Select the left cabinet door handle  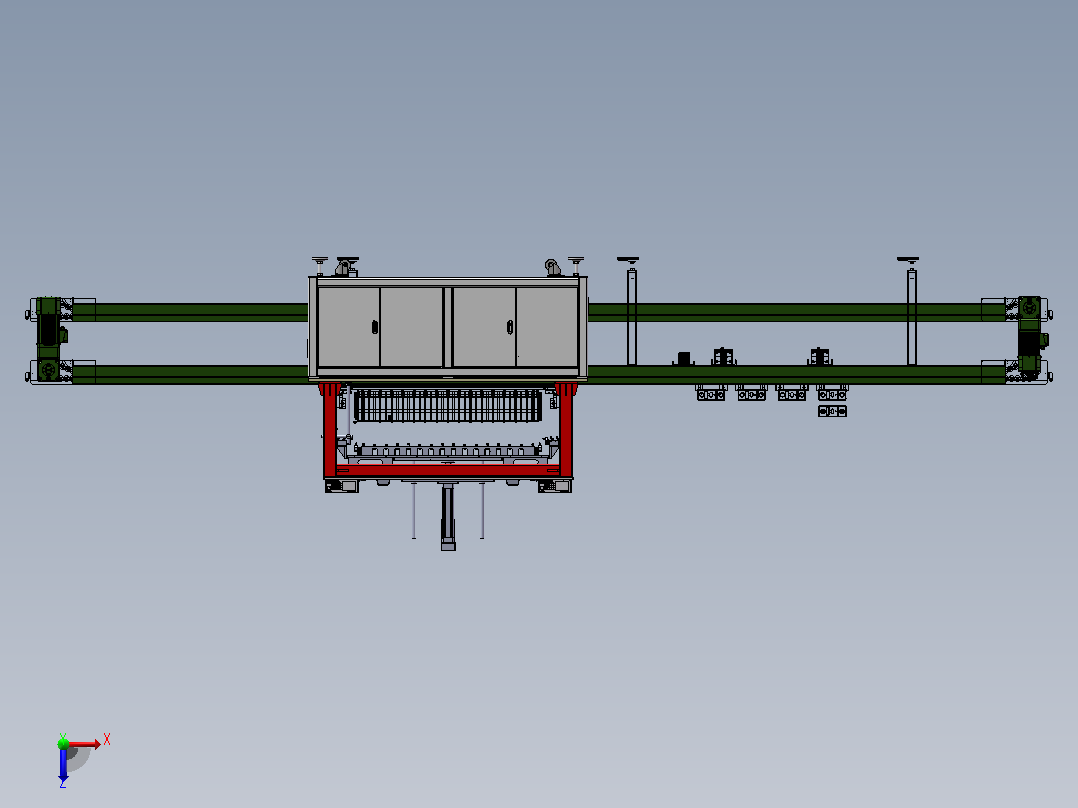(x=375, y=327)
